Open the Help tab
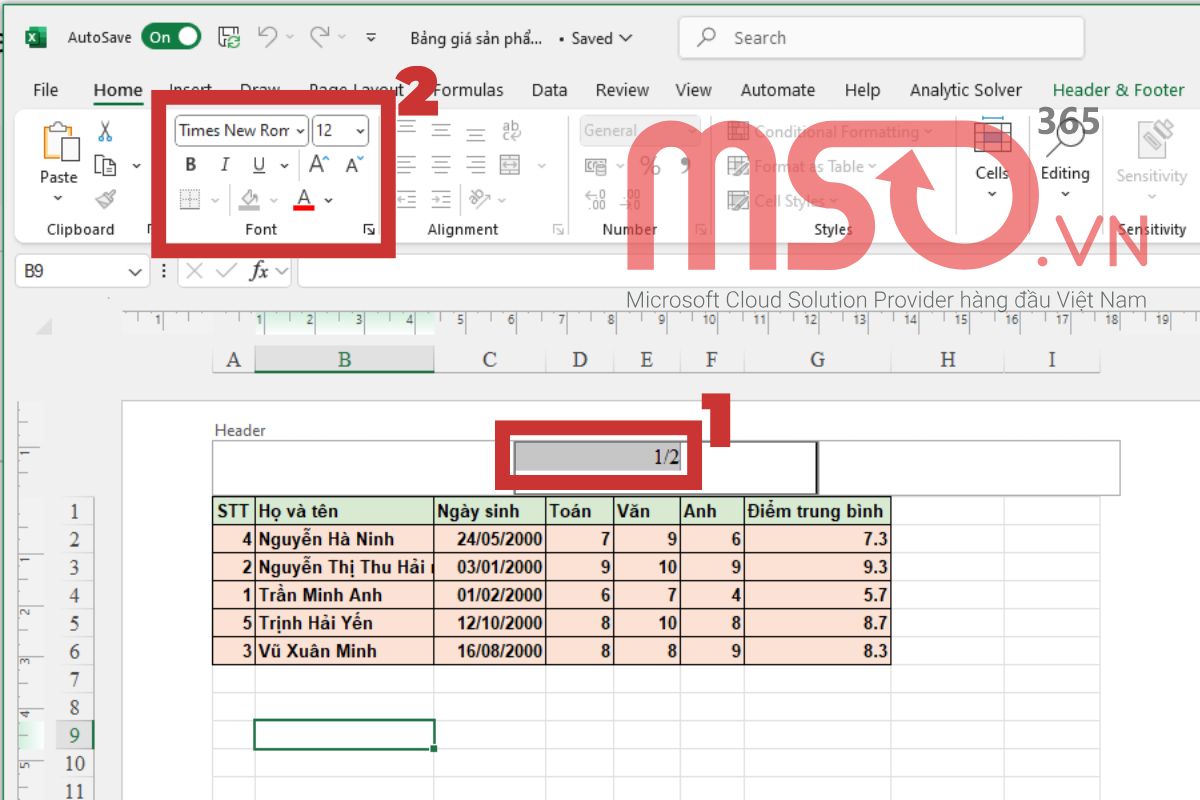Viewport: 1200px width, 800px height. 862,90
